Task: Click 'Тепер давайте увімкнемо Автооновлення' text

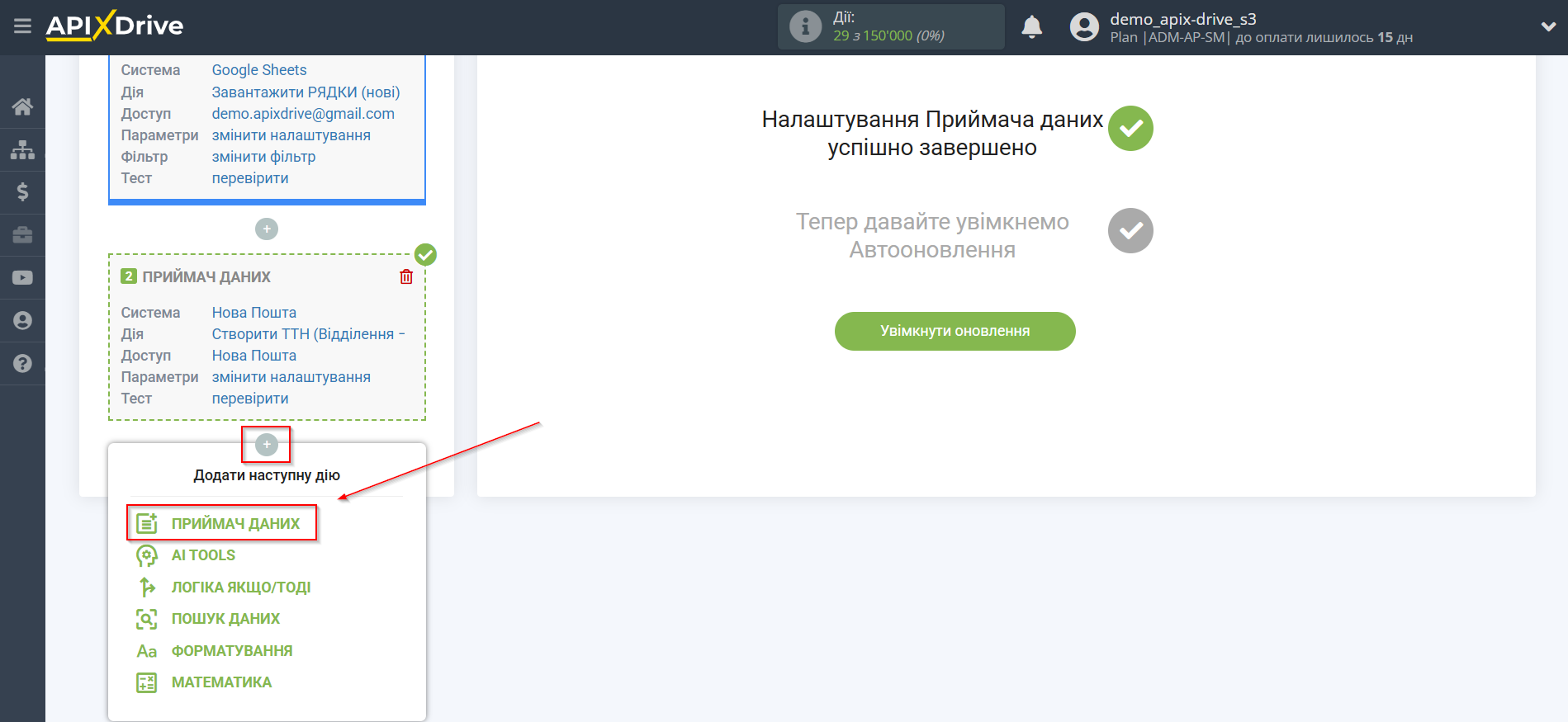Action: click(932, 236)
